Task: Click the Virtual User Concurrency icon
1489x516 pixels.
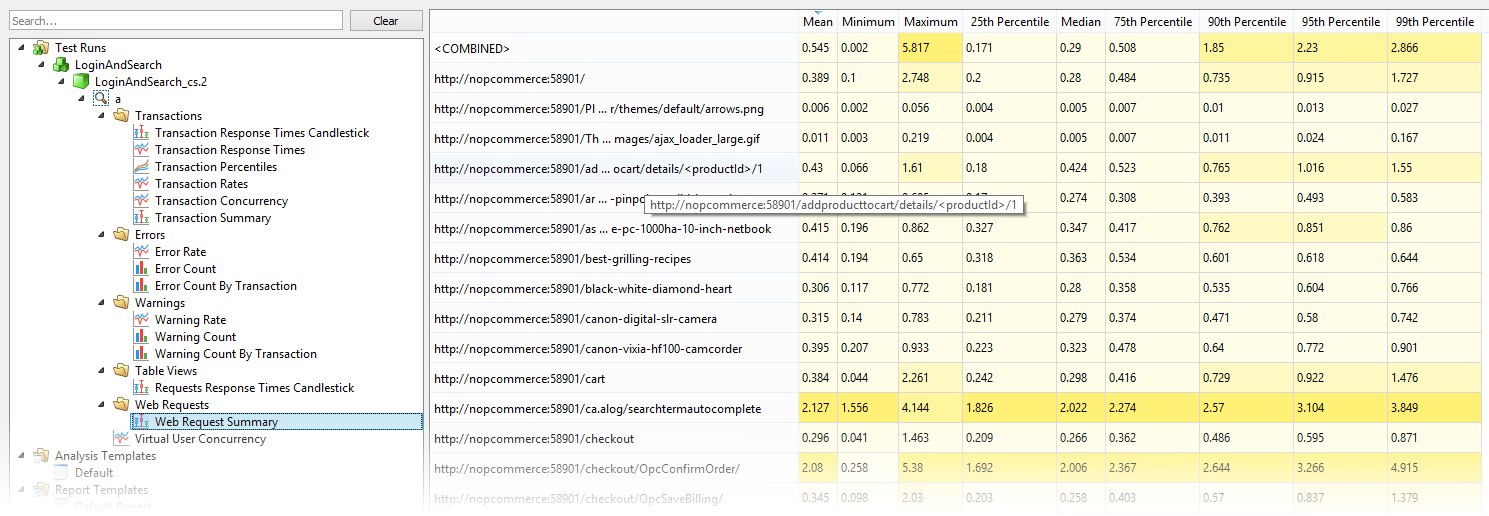Action: 121,439
